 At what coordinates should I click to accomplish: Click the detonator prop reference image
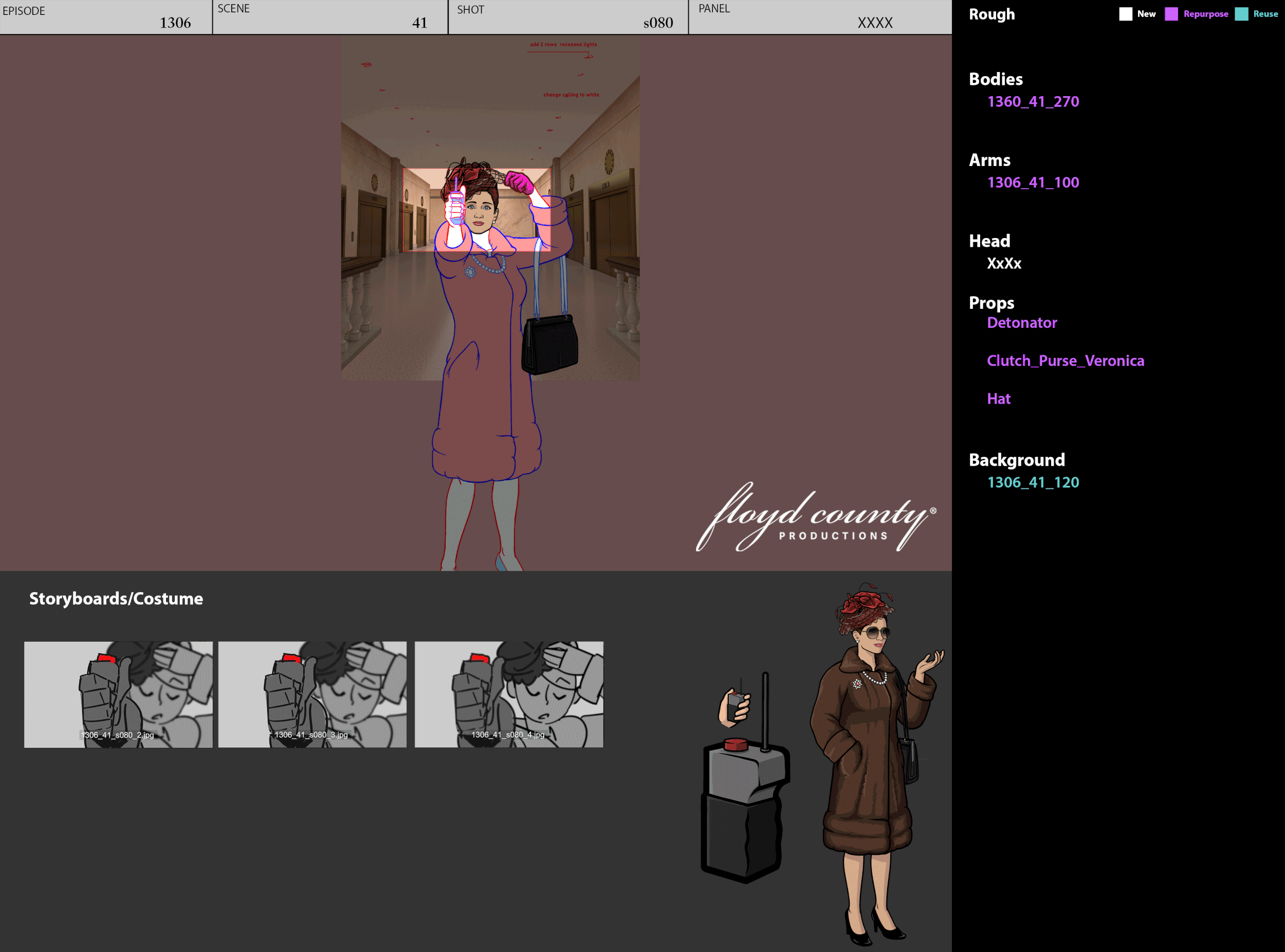(x=745, y=778)
